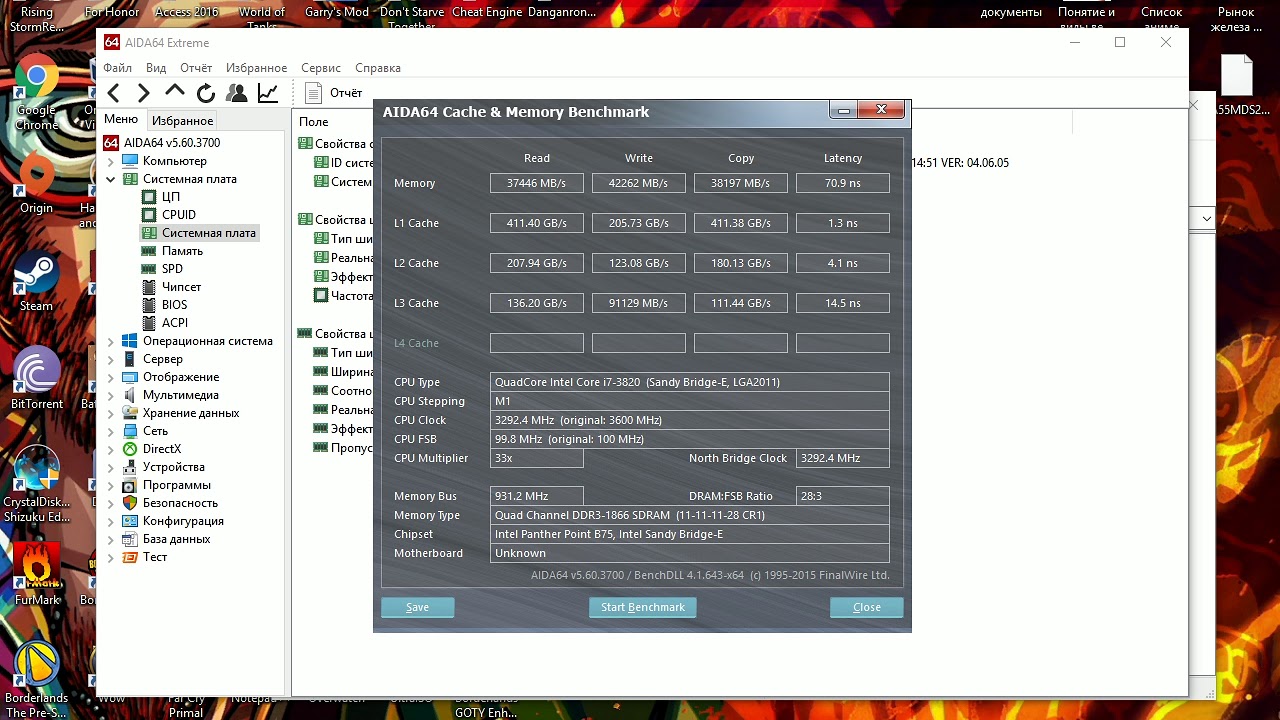Click Memory Read value 37446 MB/s

pos(537,183)
